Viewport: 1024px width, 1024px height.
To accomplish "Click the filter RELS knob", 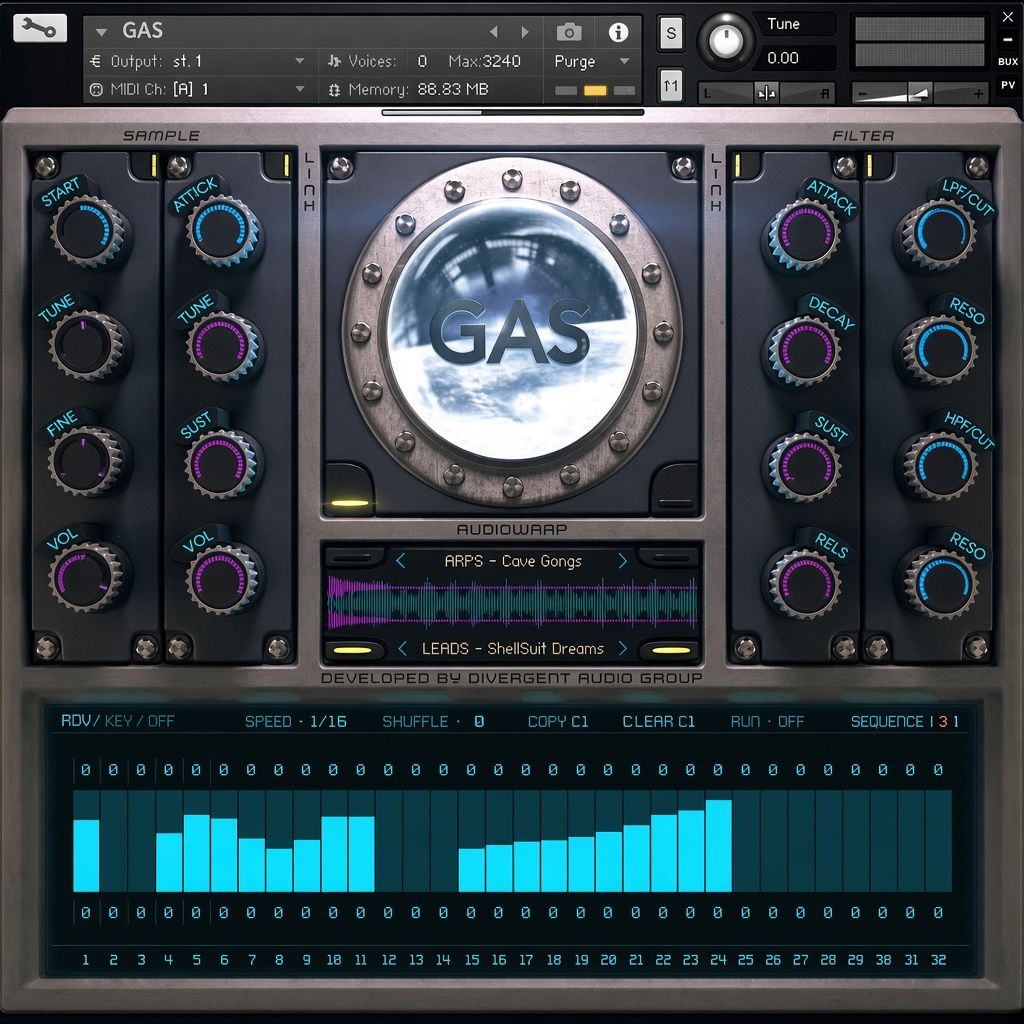I will tap(804, 581).
